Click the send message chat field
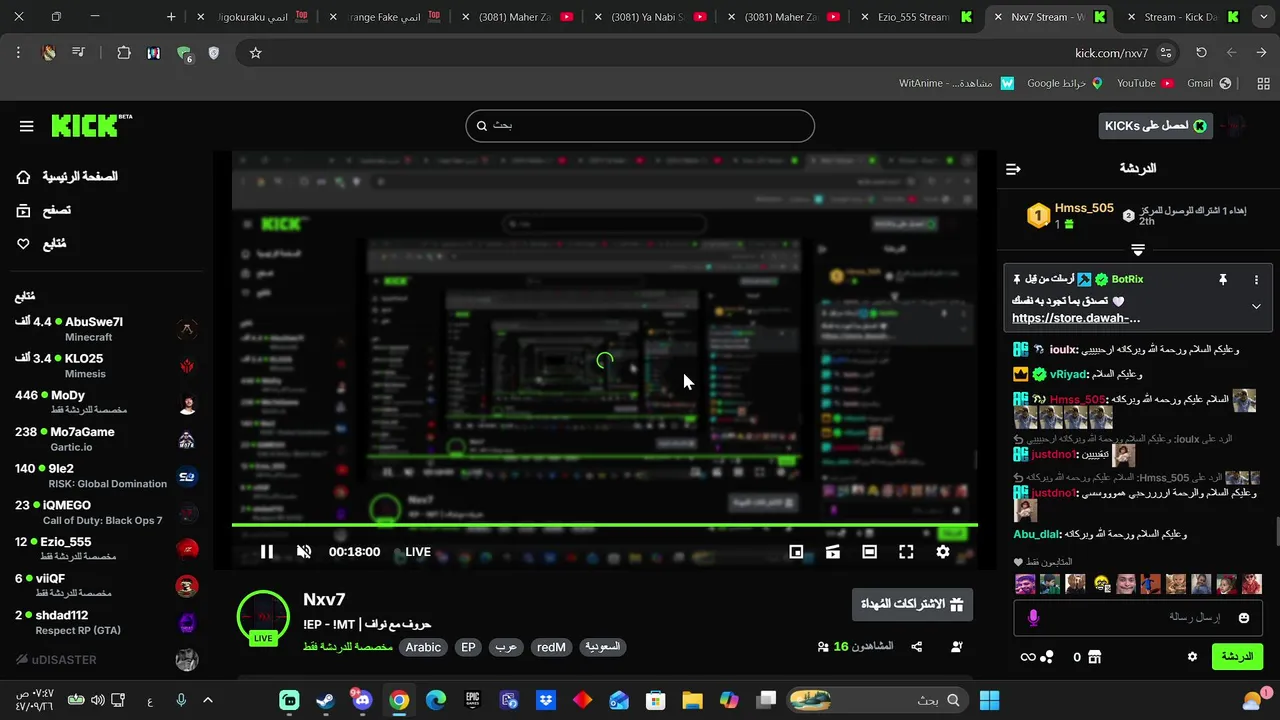Image resolution: width=1280 pixels, height=720 pixels. coord(1138,618)
